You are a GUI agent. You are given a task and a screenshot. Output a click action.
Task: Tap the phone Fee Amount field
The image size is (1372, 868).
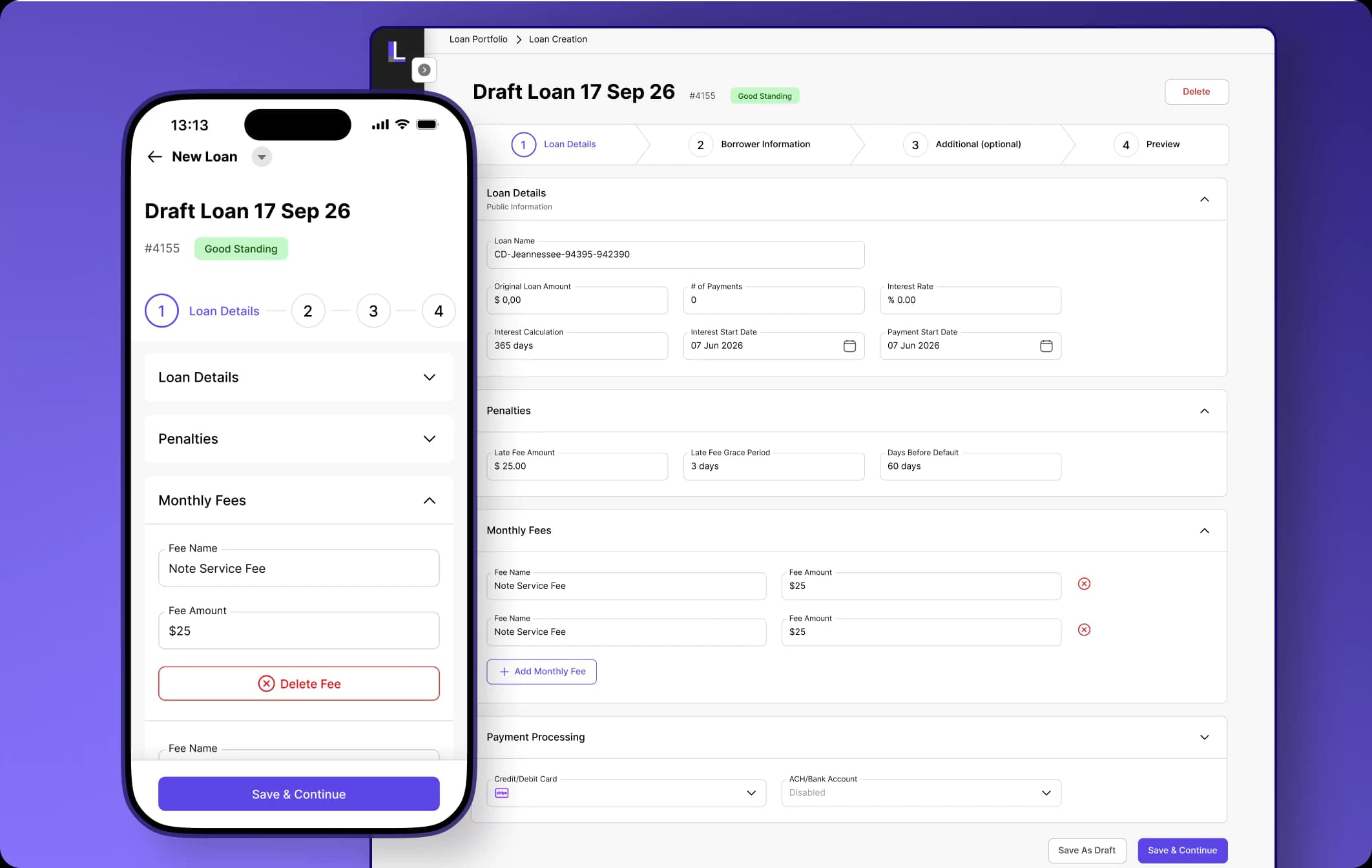tap(299, 631)
